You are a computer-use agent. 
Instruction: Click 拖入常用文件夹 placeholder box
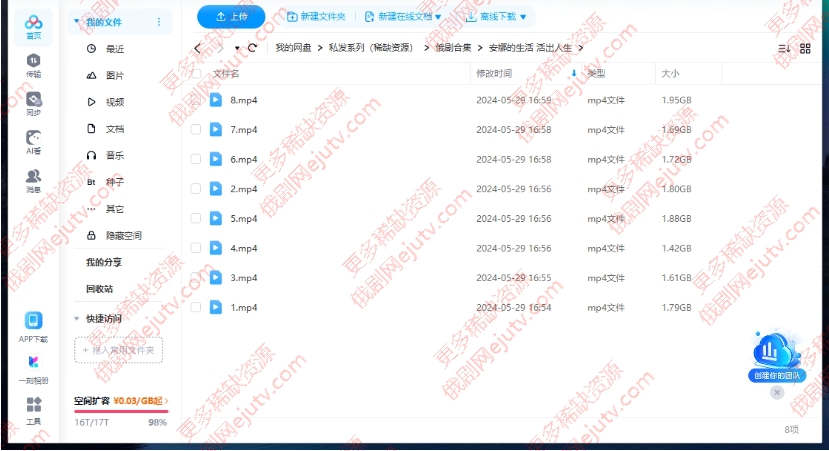point(118,350)
